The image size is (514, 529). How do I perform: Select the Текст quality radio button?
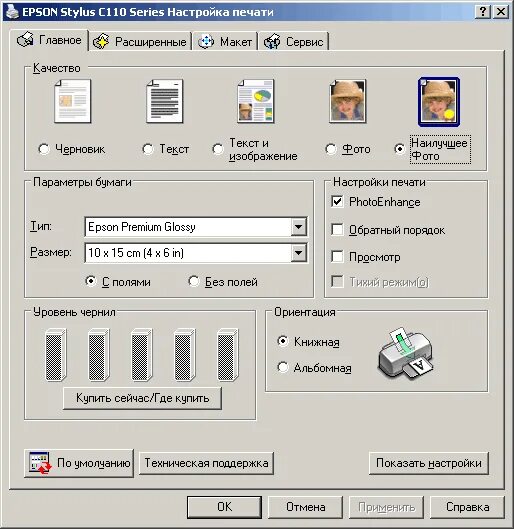(x=148, y=149)
